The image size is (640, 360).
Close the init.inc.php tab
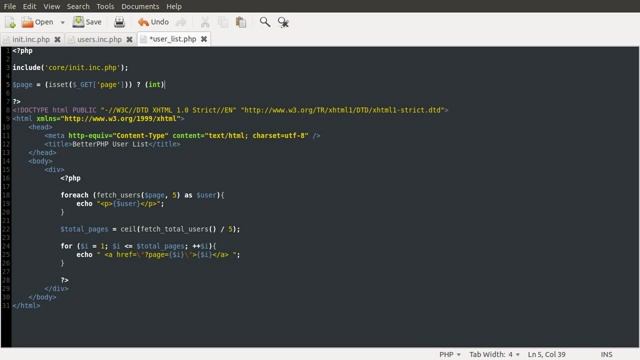pyautogui.click(x=58, y=39)
